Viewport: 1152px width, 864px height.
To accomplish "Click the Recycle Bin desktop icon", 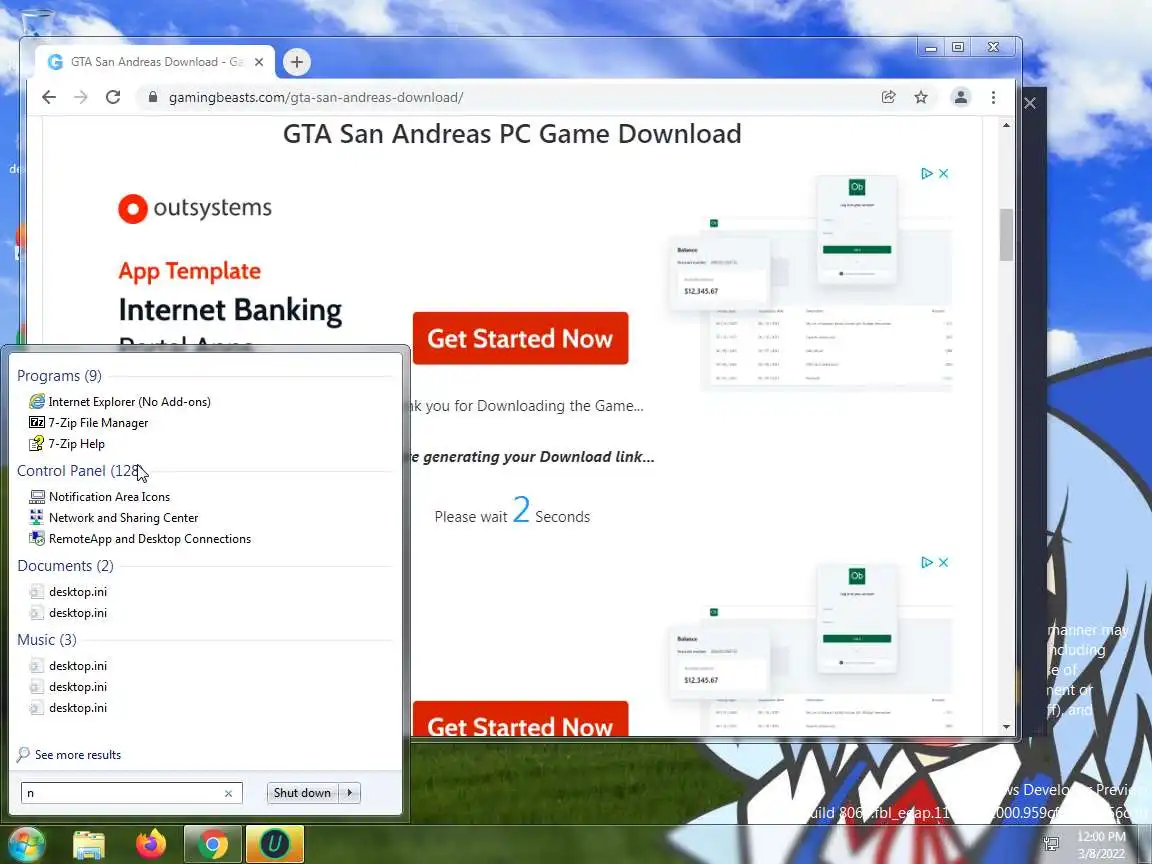I will pos(37,22).
